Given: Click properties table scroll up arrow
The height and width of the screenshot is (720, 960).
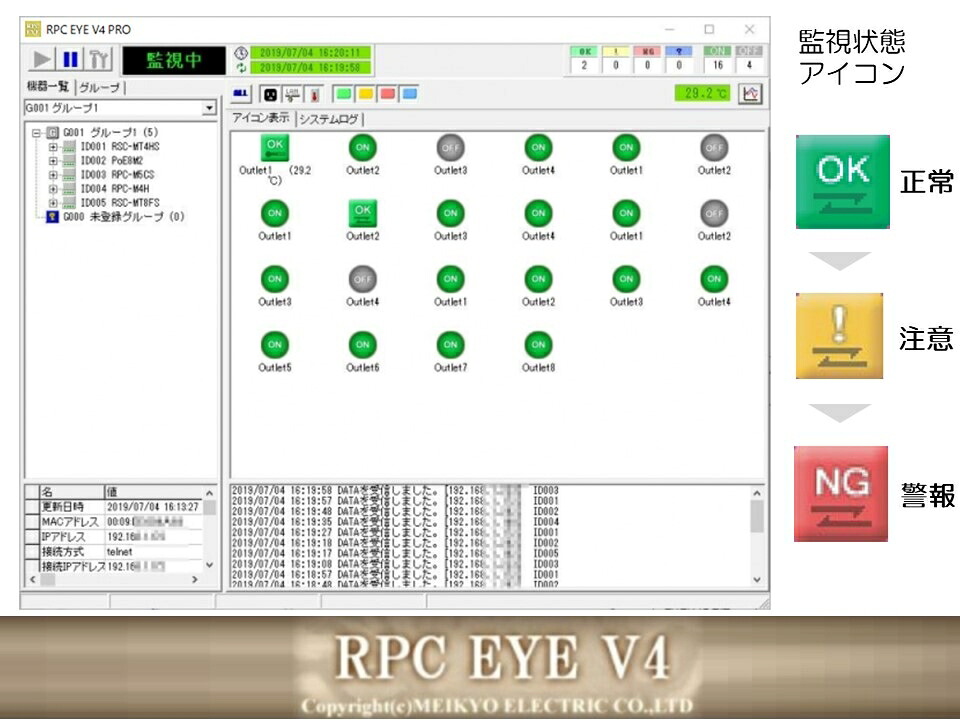Looking at the screenshot, I should pos(210,493).
